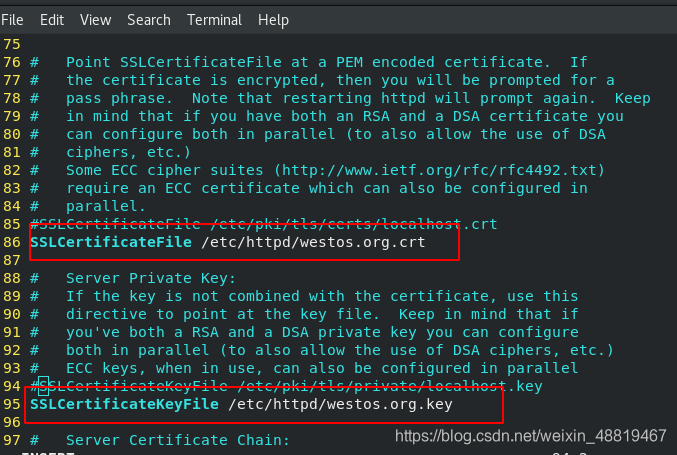The height and width of the screenshot is (455, 677).
Task: Click the path /etc/httpd/westos.org.key
Action: (340, 404)
